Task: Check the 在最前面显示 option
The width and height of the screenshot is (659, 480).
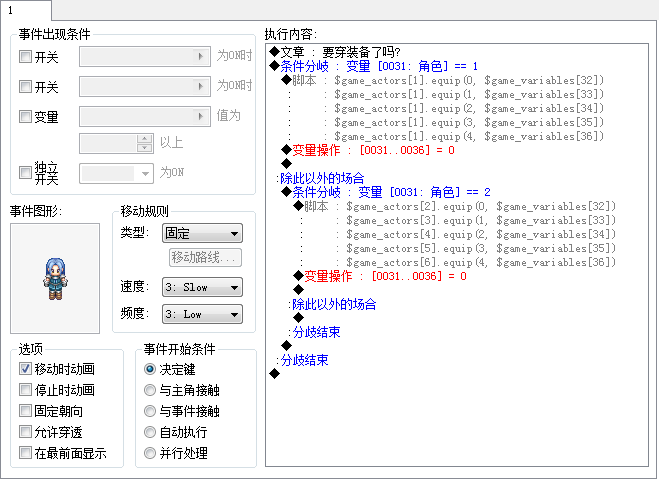Action: click(x=25, y=453)
